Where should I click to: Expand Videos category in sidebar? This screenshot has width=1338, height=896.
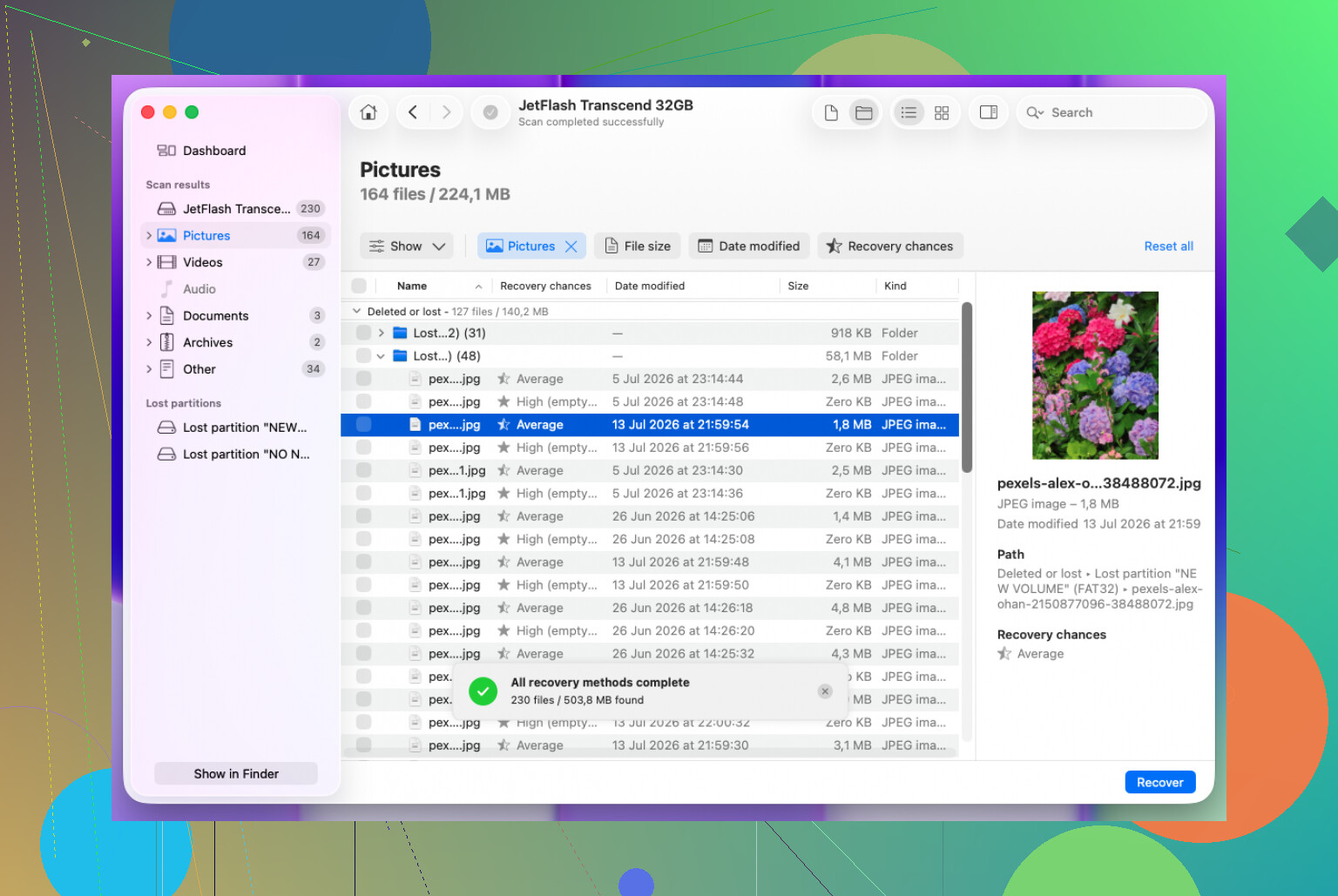pos(149,262)
